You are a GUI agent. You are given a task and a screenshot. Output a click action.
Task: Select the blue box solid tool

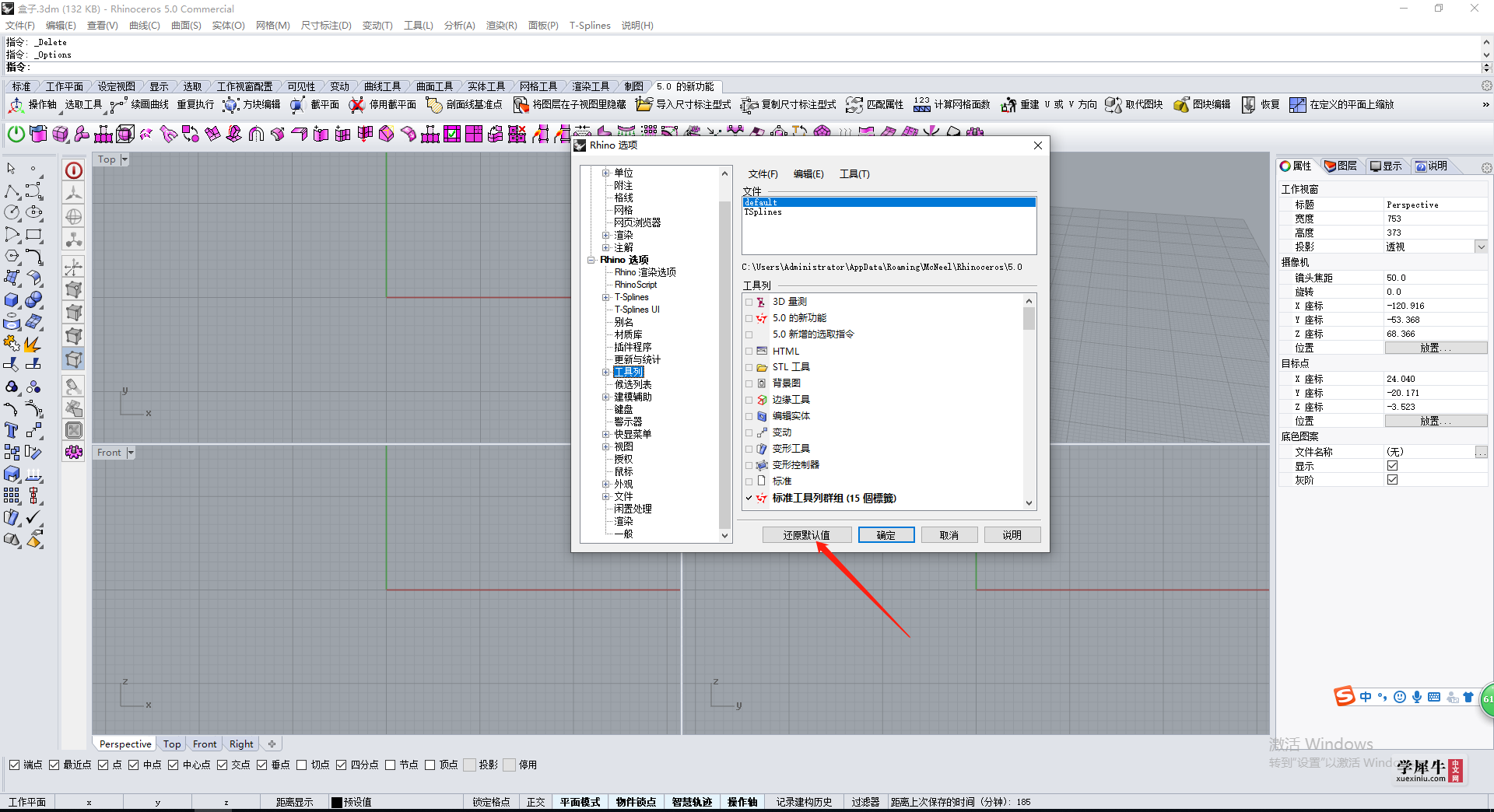pos(12,299)
